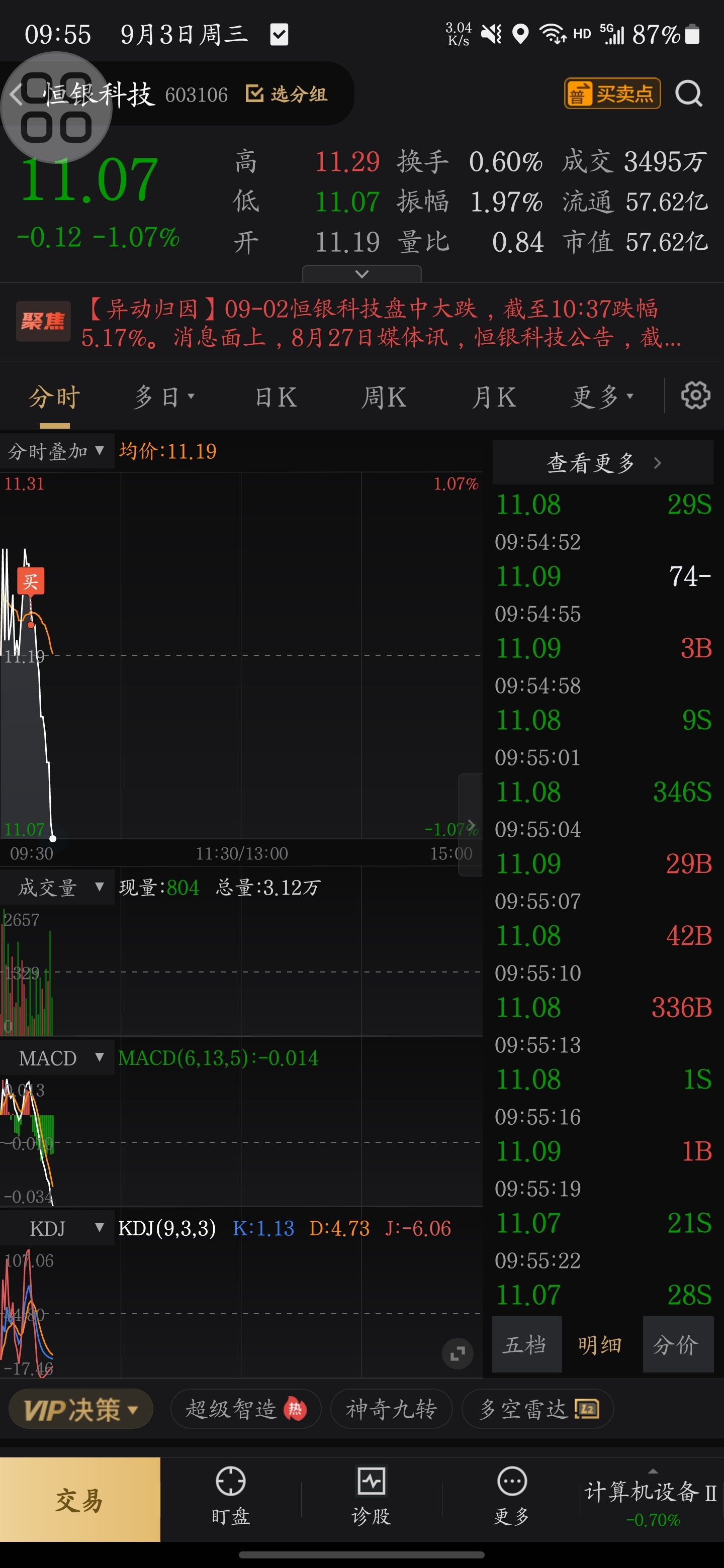
Task: Select 神奇九转 indicator chip
Action: 392,1409
